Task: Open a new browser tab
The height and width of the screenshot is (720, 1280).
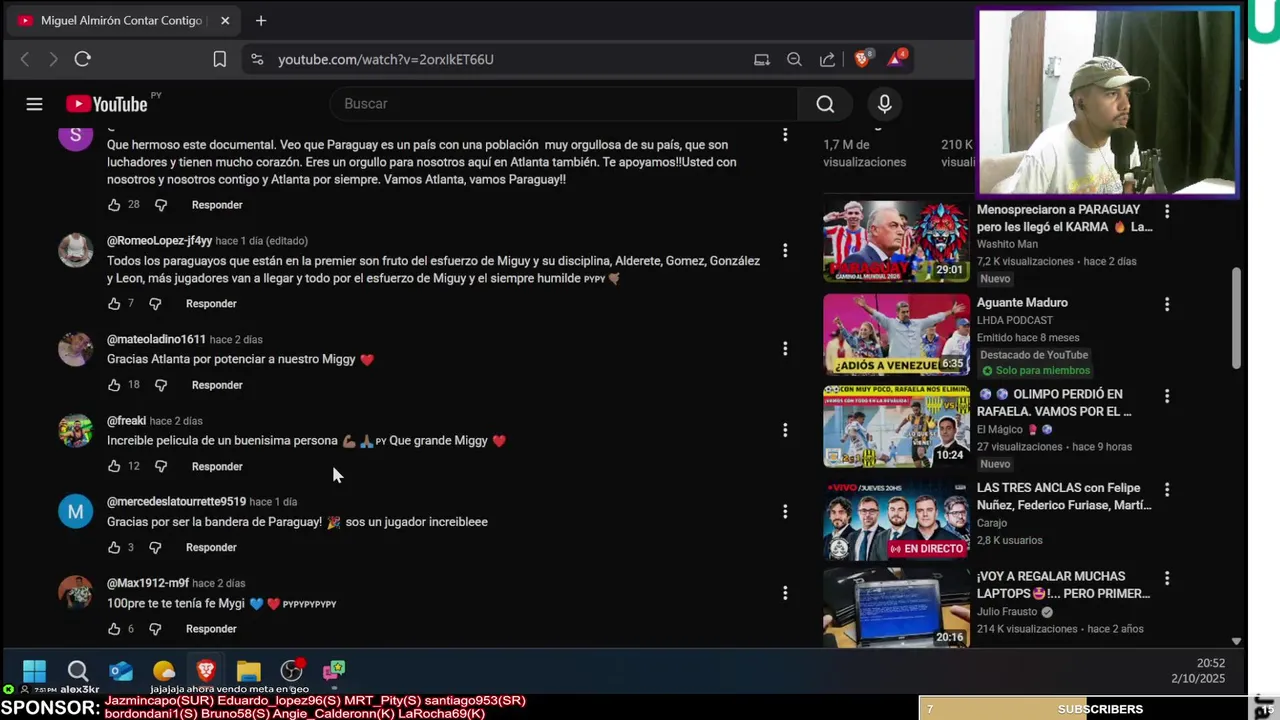Action: point(260,20)
